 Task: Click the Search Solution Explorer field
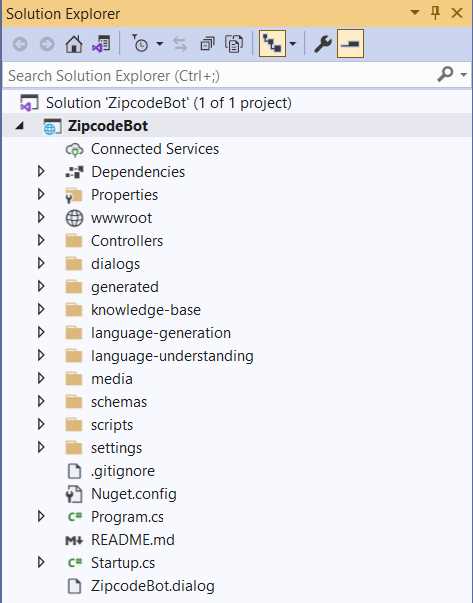pos(219,75)
